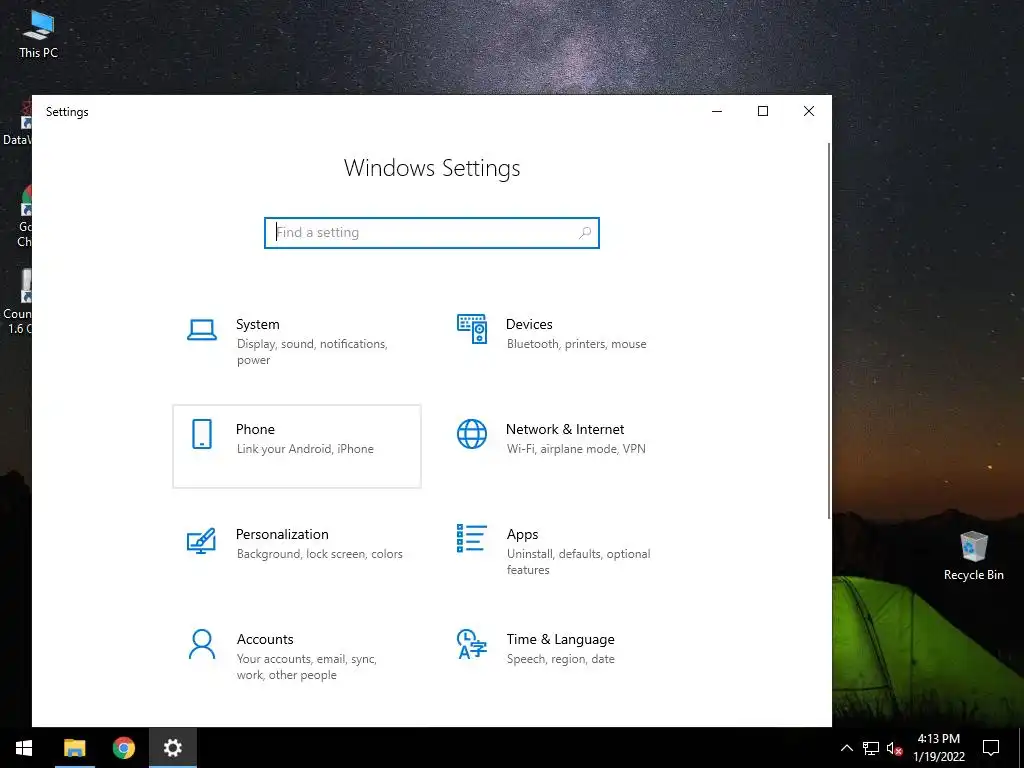Launch File Explorer from the taskbar
This screenshot has width=1024, height=768.
pyautogui.click(x=74, y=748)
